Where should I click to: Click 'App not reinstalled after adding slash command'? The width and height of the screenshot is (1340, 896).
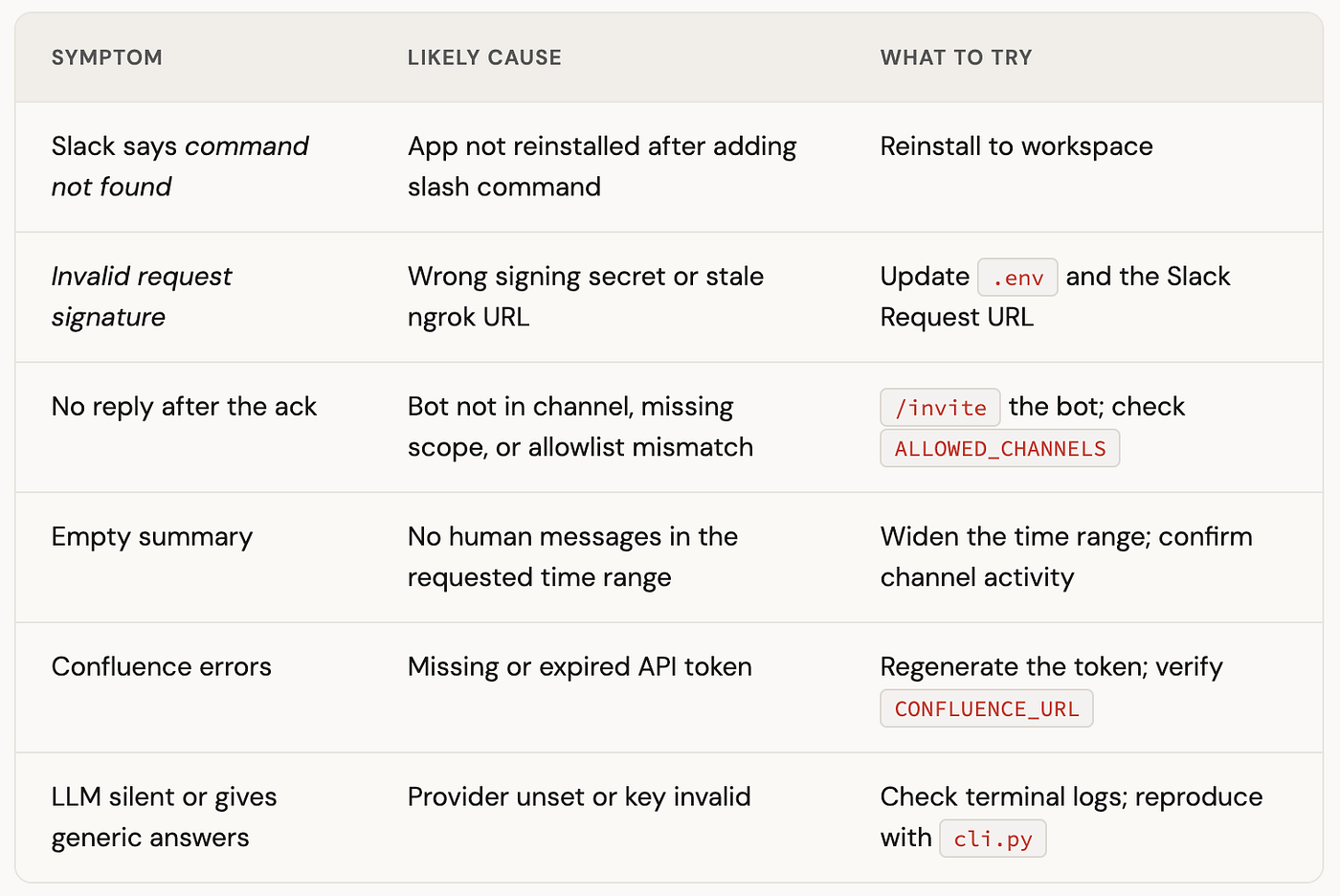(x=602, y=167)
